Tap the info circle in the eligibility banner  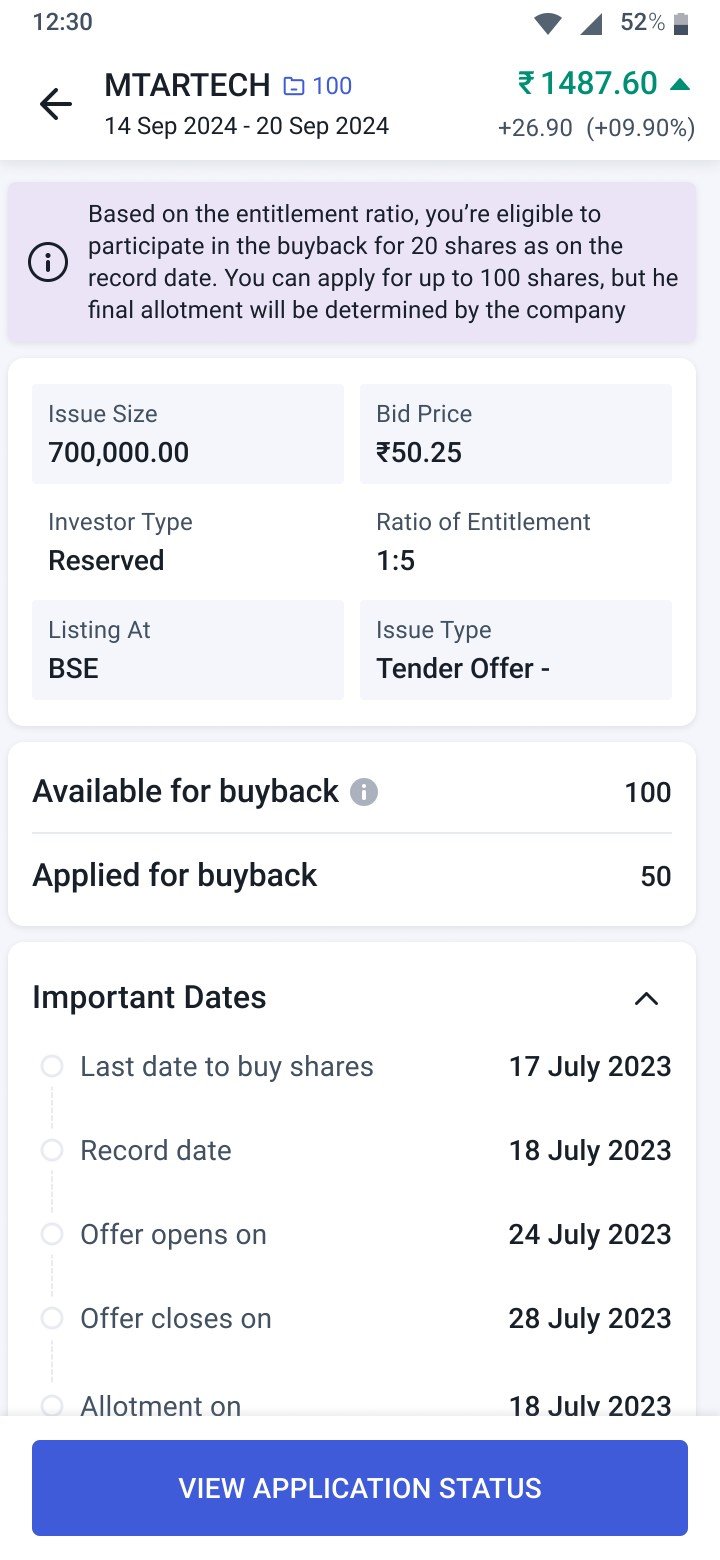[48, 263]
